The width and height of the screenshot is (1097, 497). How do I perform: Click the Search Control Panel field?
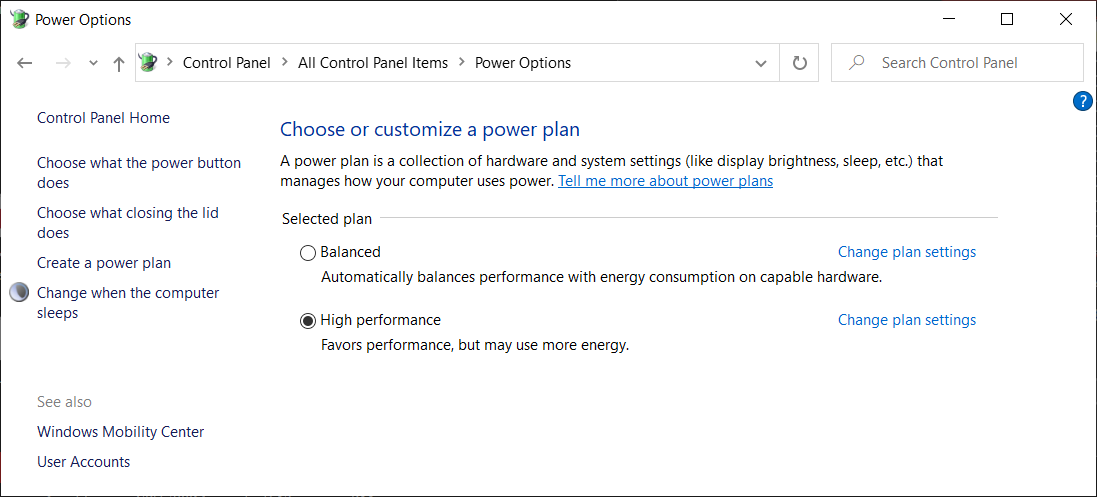[966, 63]
